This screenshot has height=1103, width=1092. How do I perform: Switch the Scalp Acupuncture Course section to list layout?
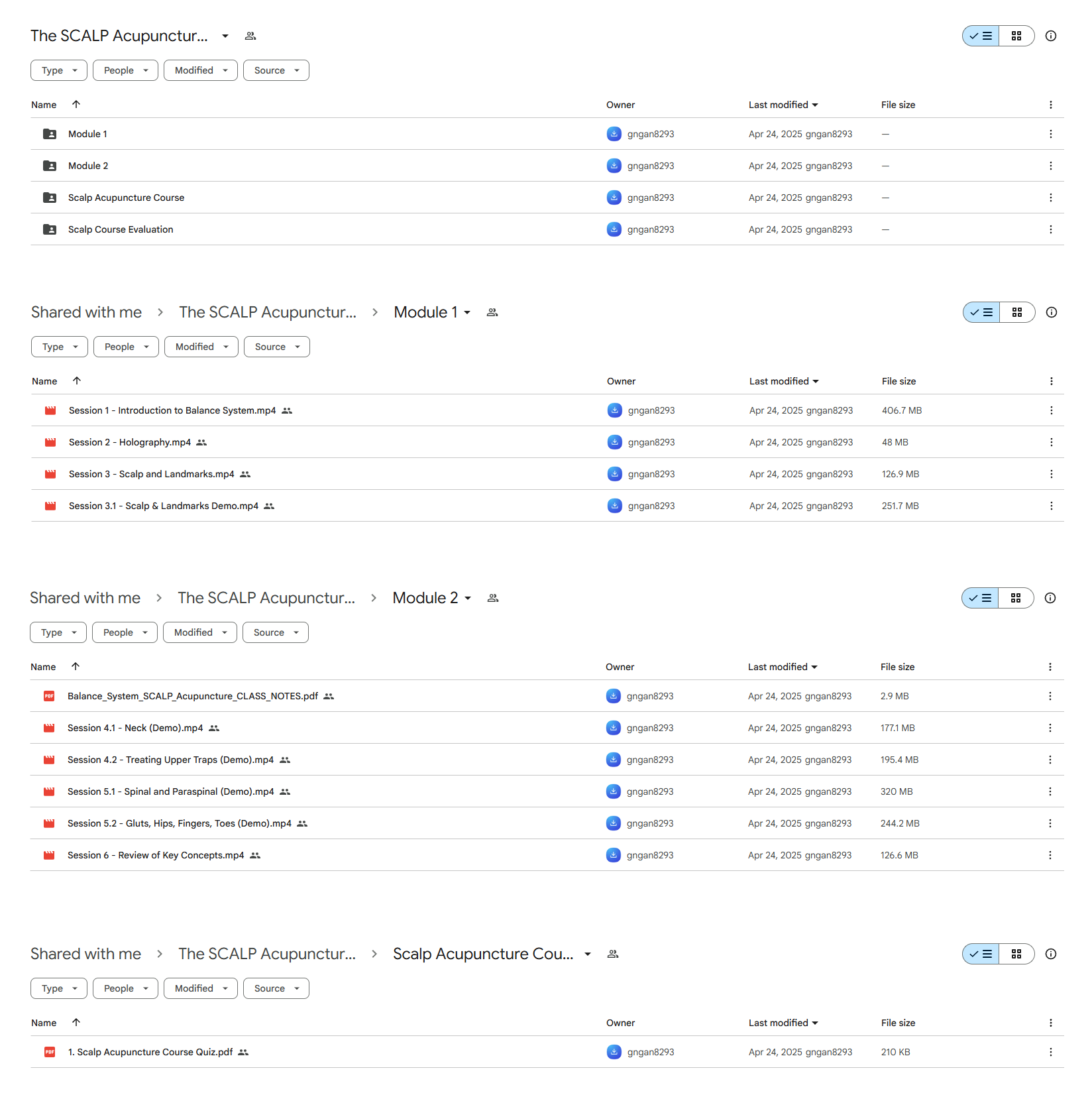click(x=981, y=954)
